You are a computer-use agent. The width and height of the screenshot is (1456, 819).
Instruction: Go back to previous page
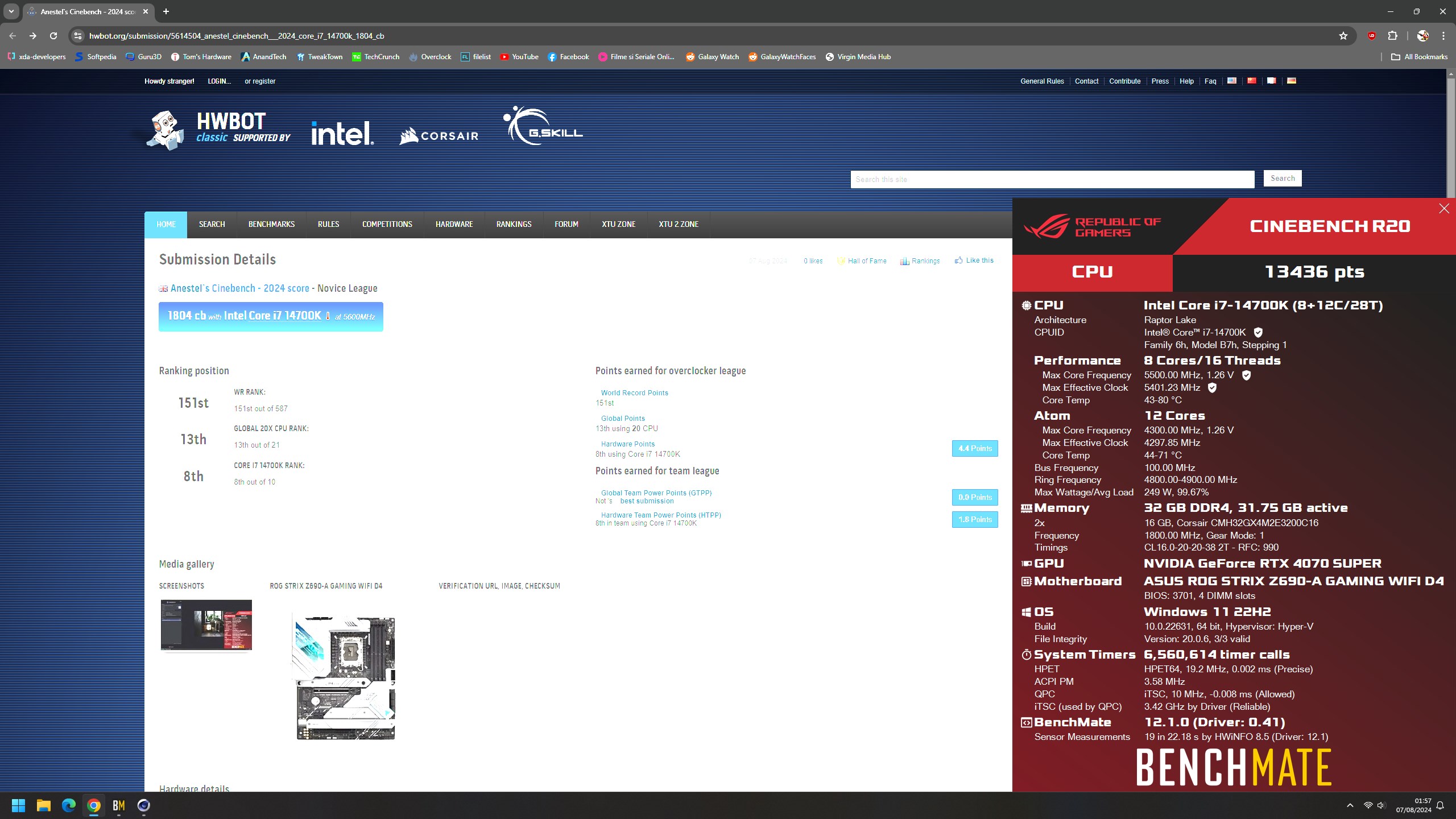tap(13, 36)
